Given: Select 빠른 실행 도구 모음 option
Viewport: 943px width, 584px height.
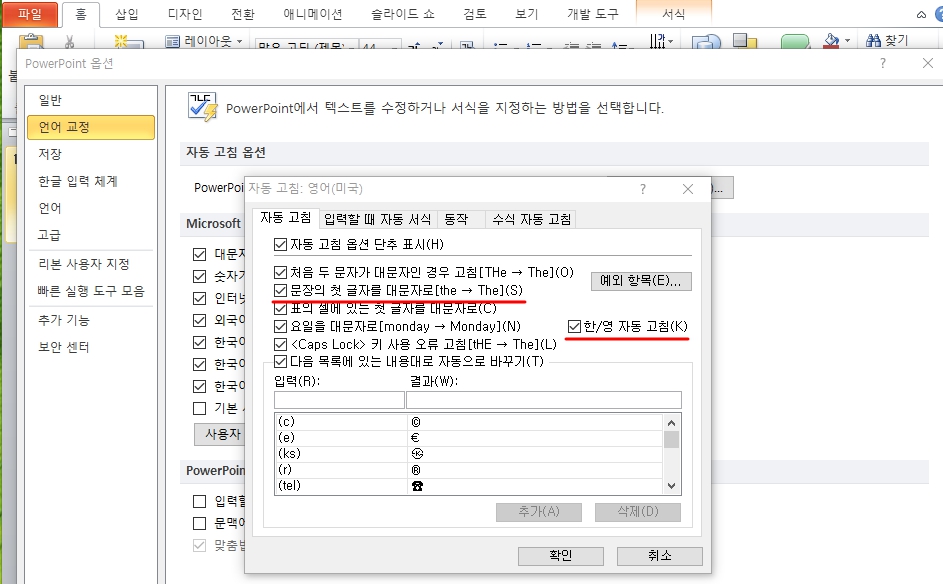Looking at the screenshot, I should pos(91,291).
